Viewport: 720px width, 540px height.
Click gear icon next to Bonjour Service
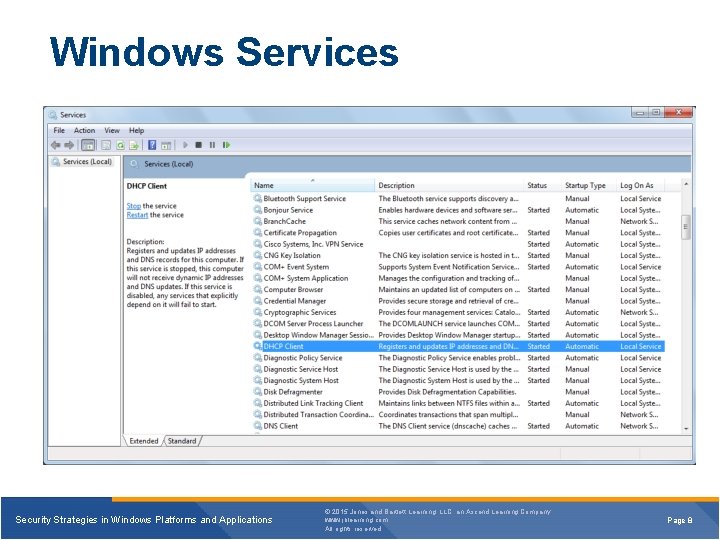click(x=258, y=210)
